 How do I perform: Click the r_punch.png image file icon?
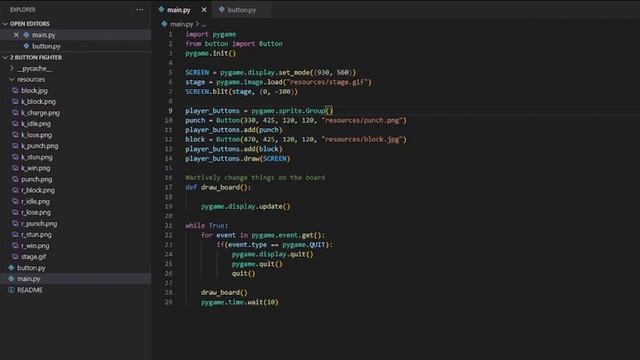[15, 224]
